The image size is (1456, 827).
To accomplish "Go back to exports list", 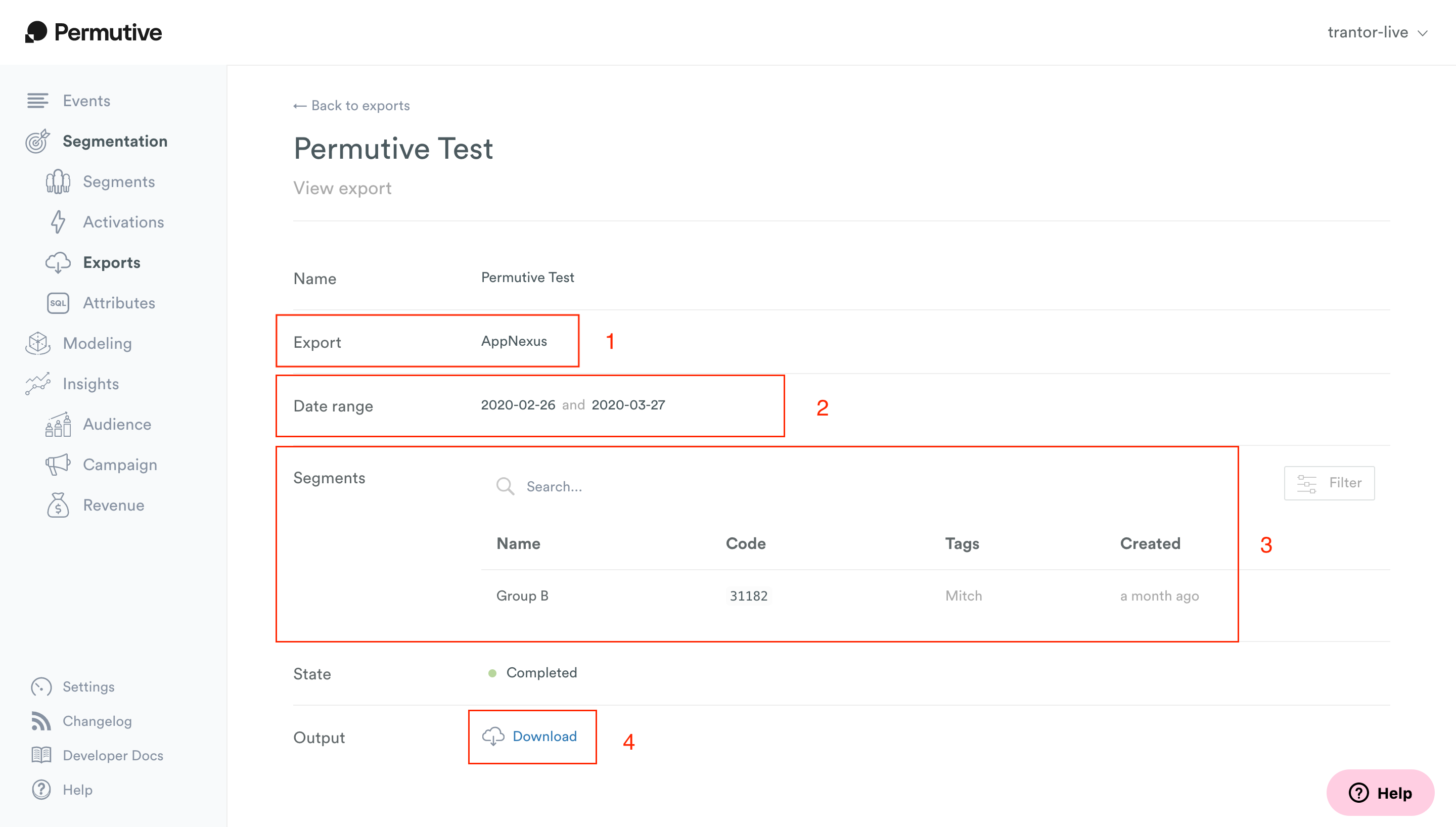I will pyautogui.click(x=351, y=106).
